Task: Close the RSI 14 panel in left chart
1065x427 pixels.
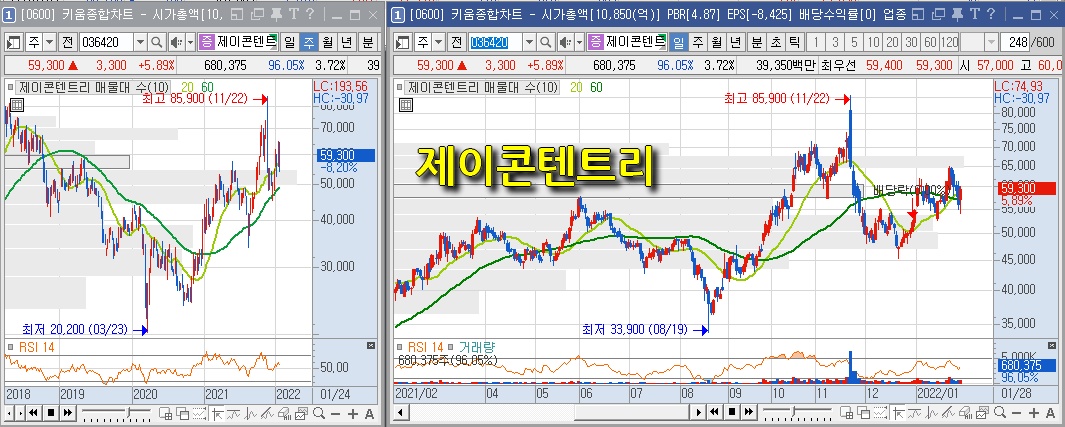Action: [x=371, y=346]
